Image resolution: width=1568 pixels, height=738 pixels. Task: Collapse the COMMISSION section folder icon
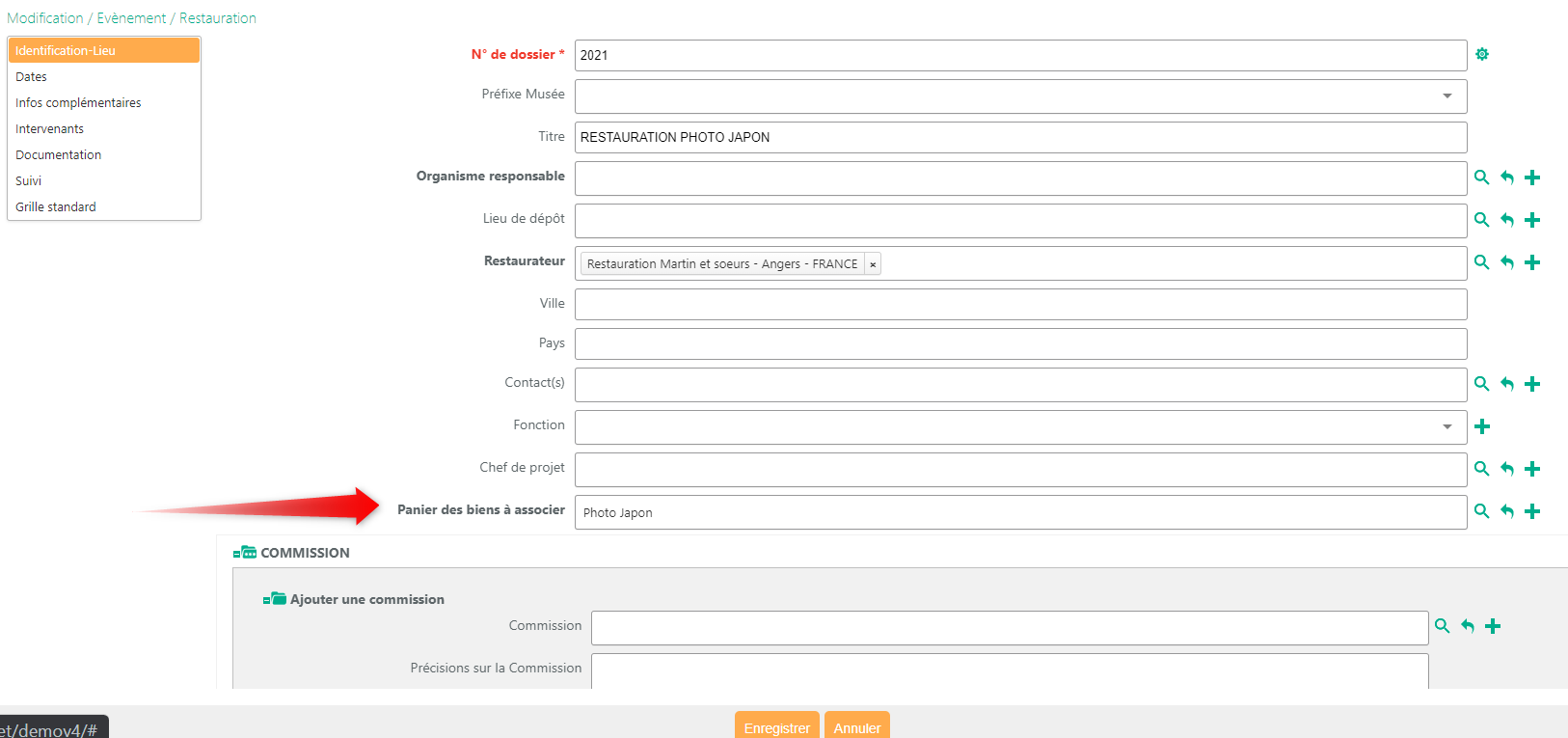pyautogui.click(x=245, y=553)
